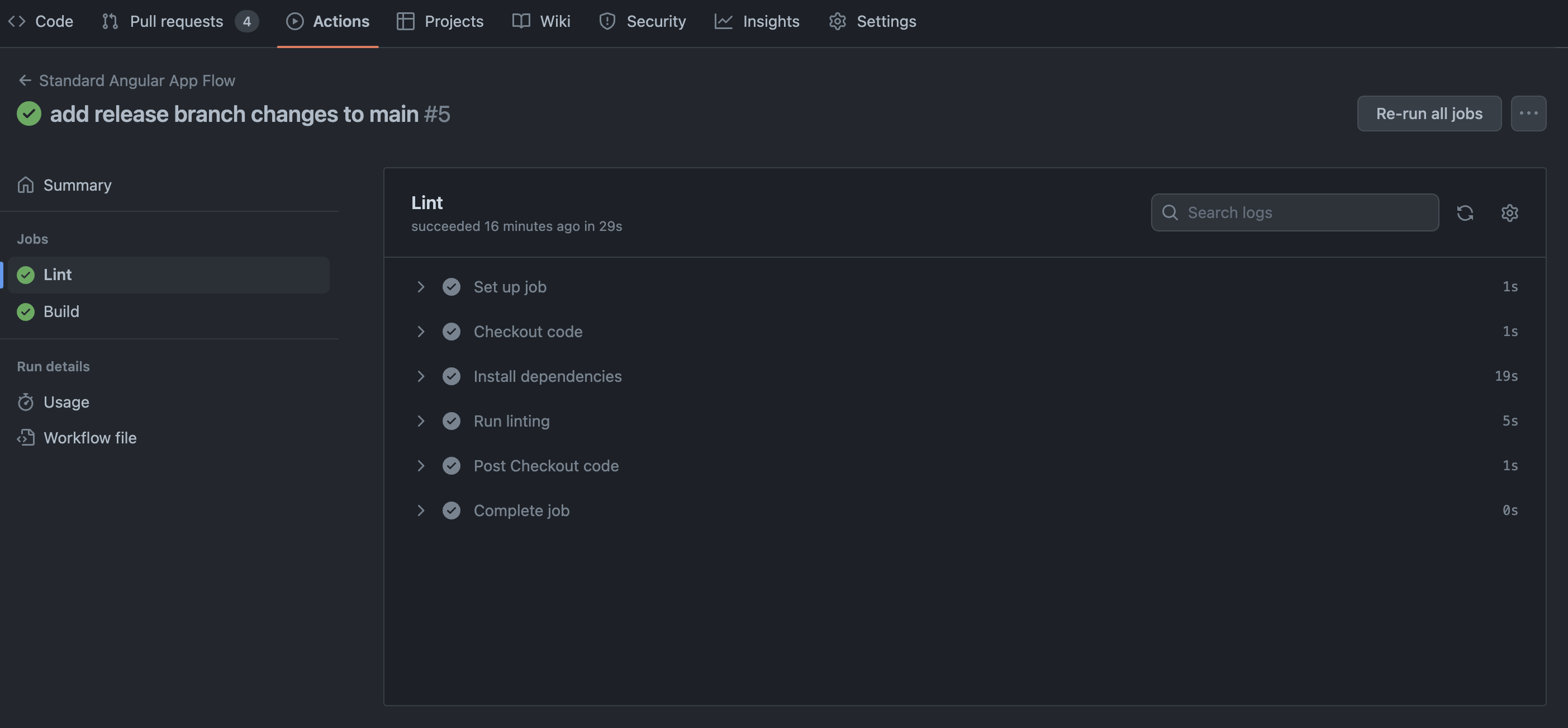The width and height of the screenshot is (1568, 728).
Task: Select the Workflow file menu item
Action: click(x=90, y=437)
